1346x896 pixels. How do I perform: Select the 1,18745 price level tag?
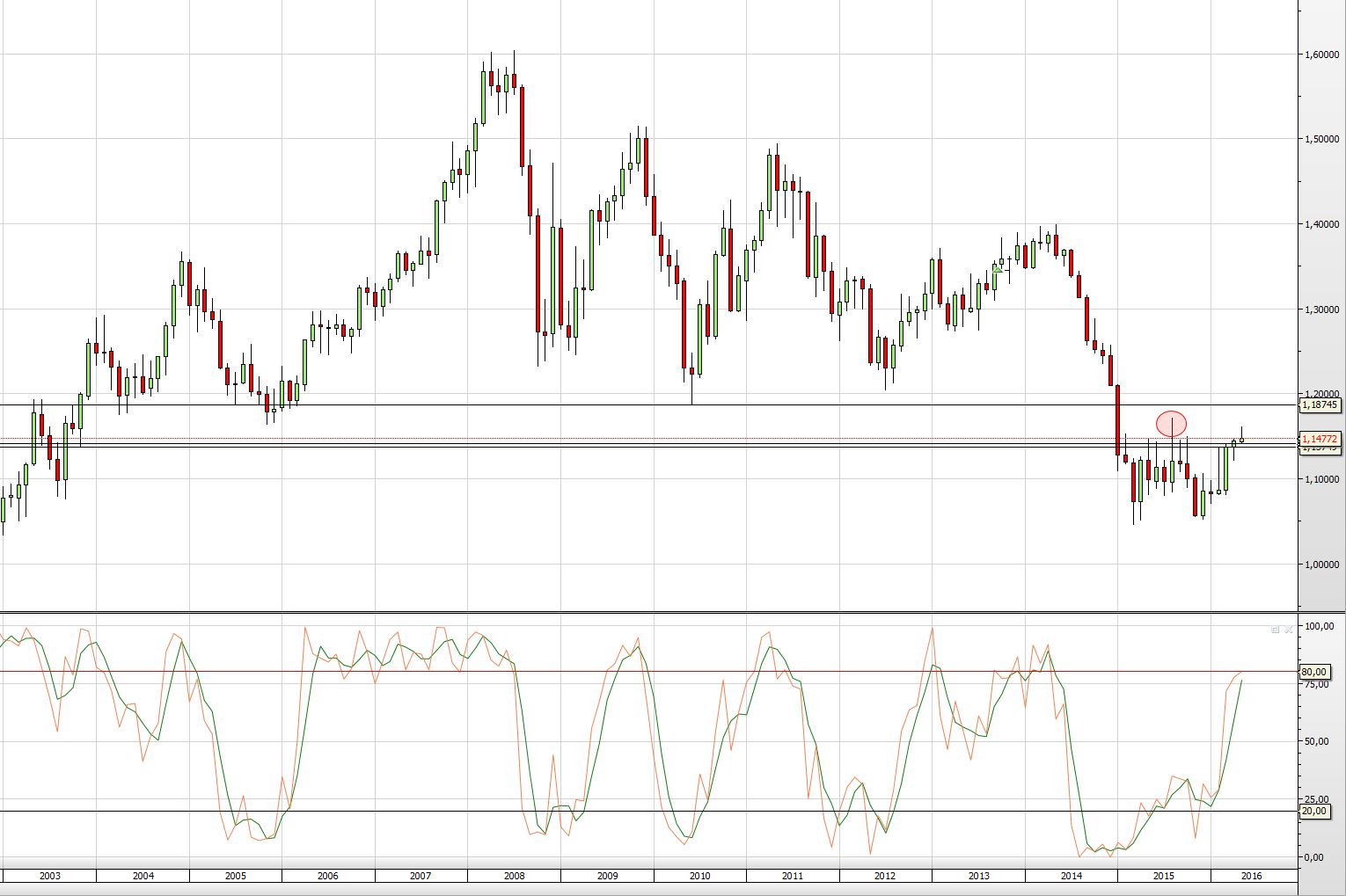coord(1320,404)
